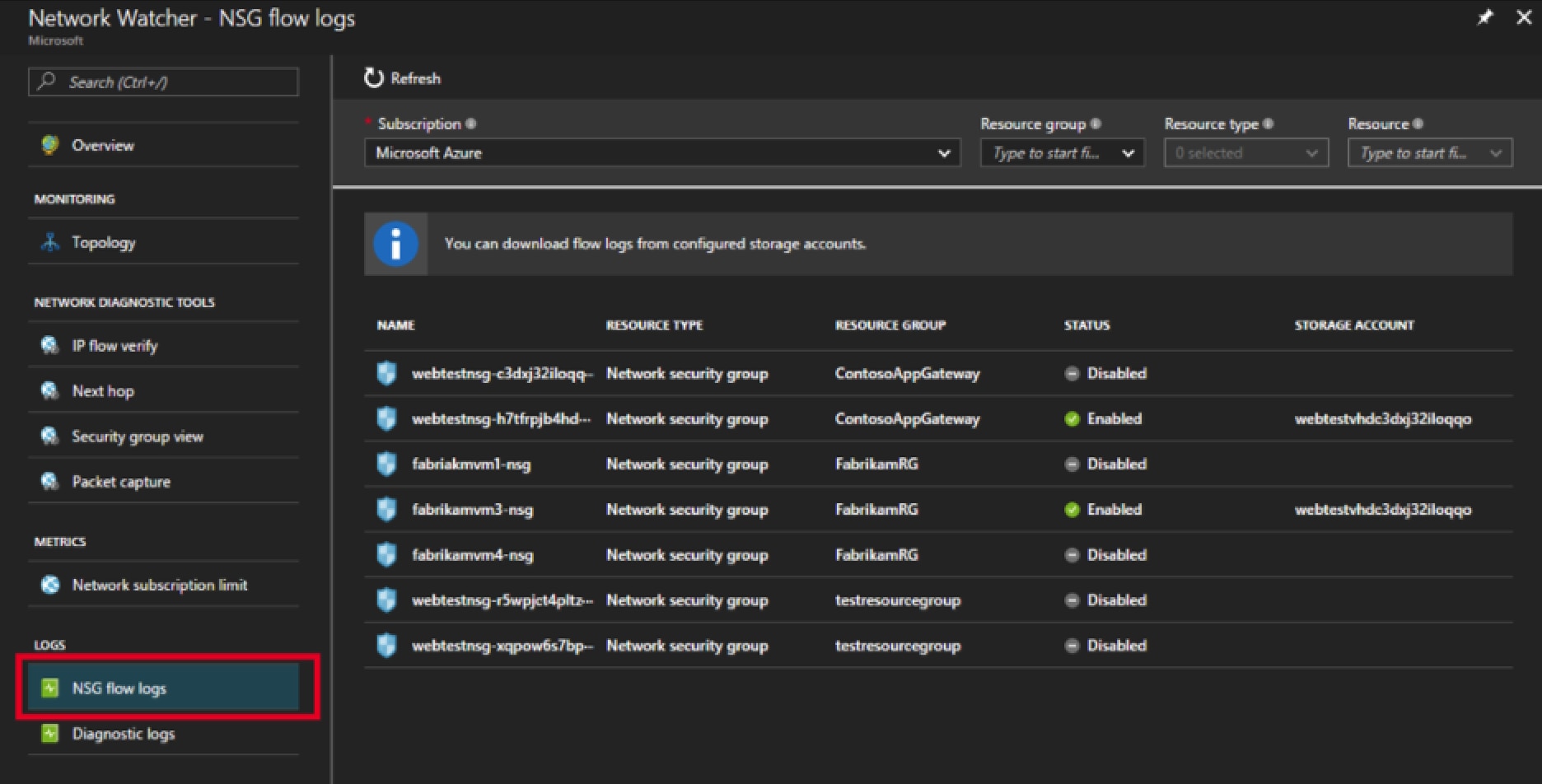Open the Subscription dropdown
Viewport: 1542px width, 784px height.
point(661,153)
